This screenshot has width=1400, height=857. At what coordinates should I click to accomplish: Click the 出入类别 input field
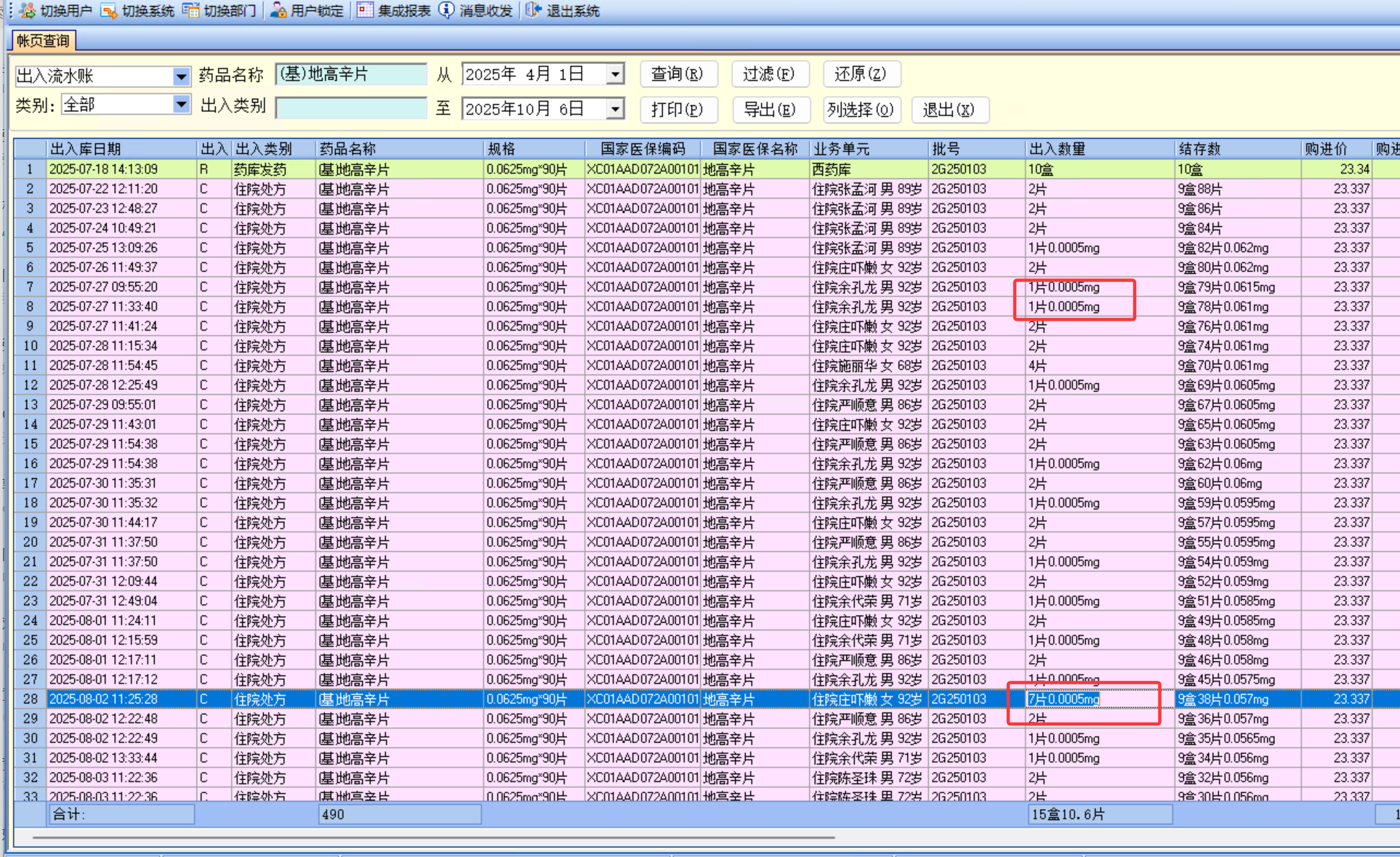[351, 108]
